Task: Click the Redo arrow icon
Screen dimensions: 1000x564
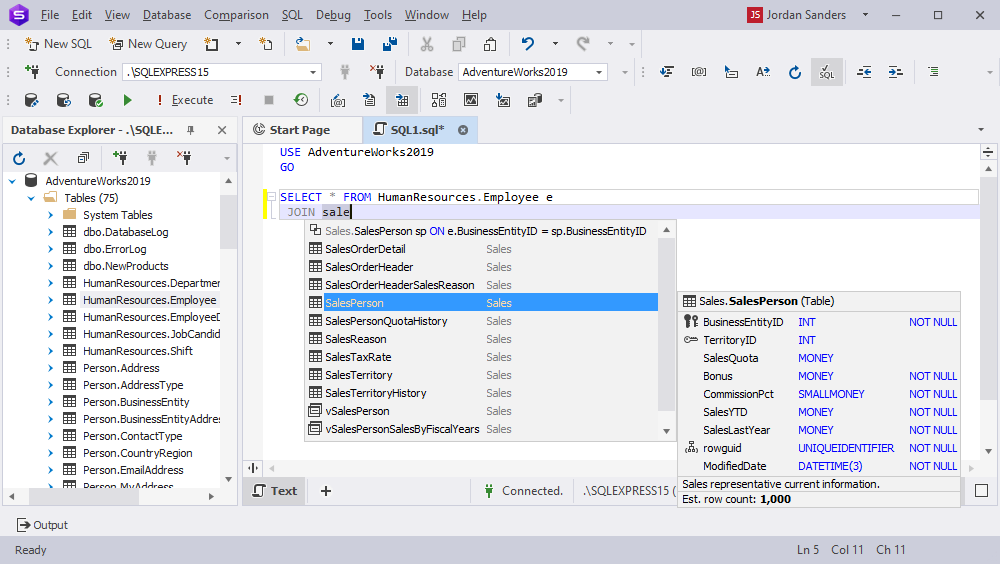Action: coord(583,44)
